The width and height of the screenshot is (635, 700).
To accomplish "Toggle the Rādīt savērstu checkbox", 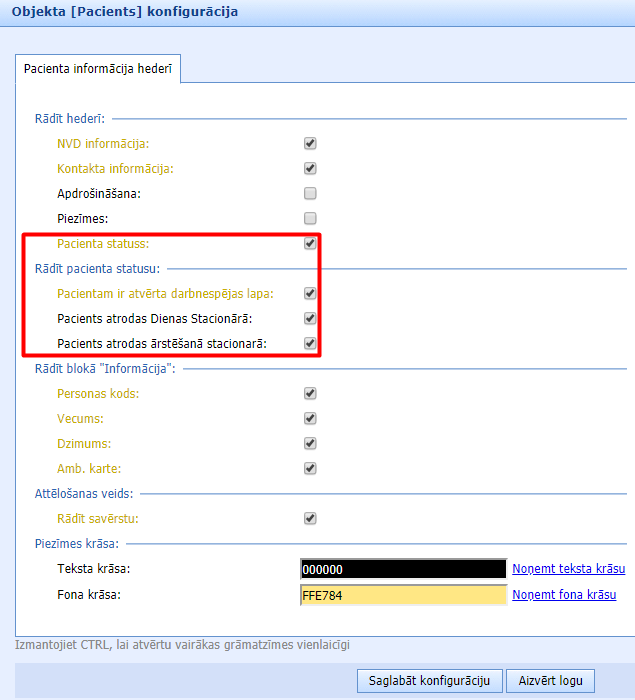I will coord(310,518).
